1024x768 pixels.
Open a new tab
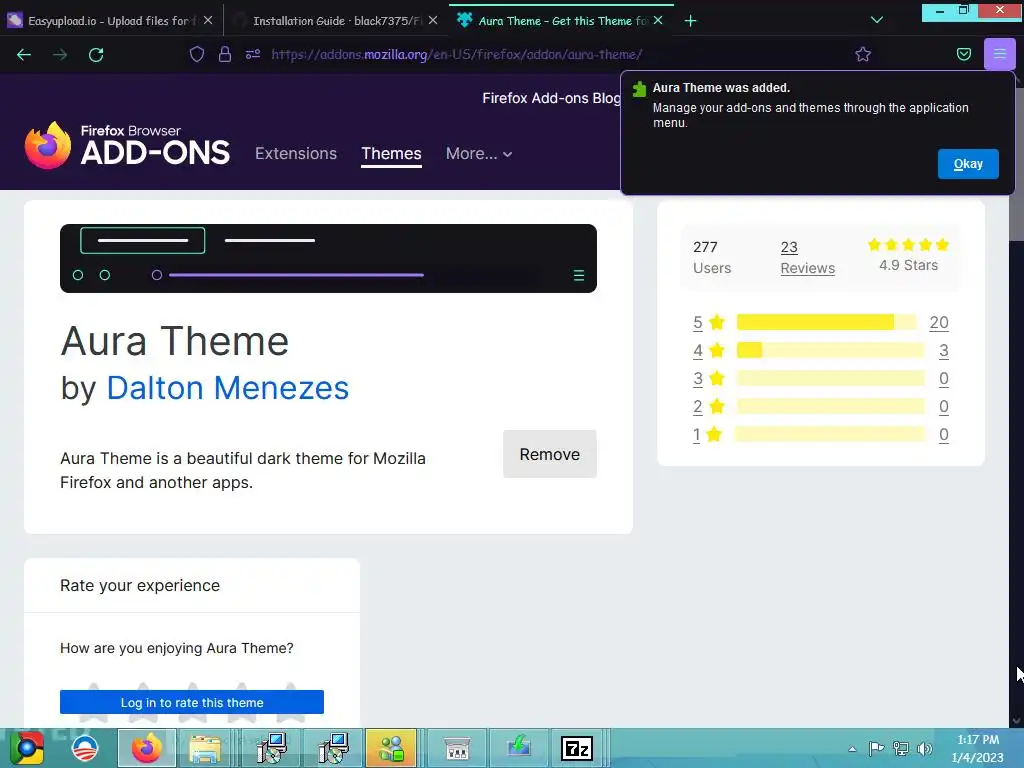coord(690,21)
